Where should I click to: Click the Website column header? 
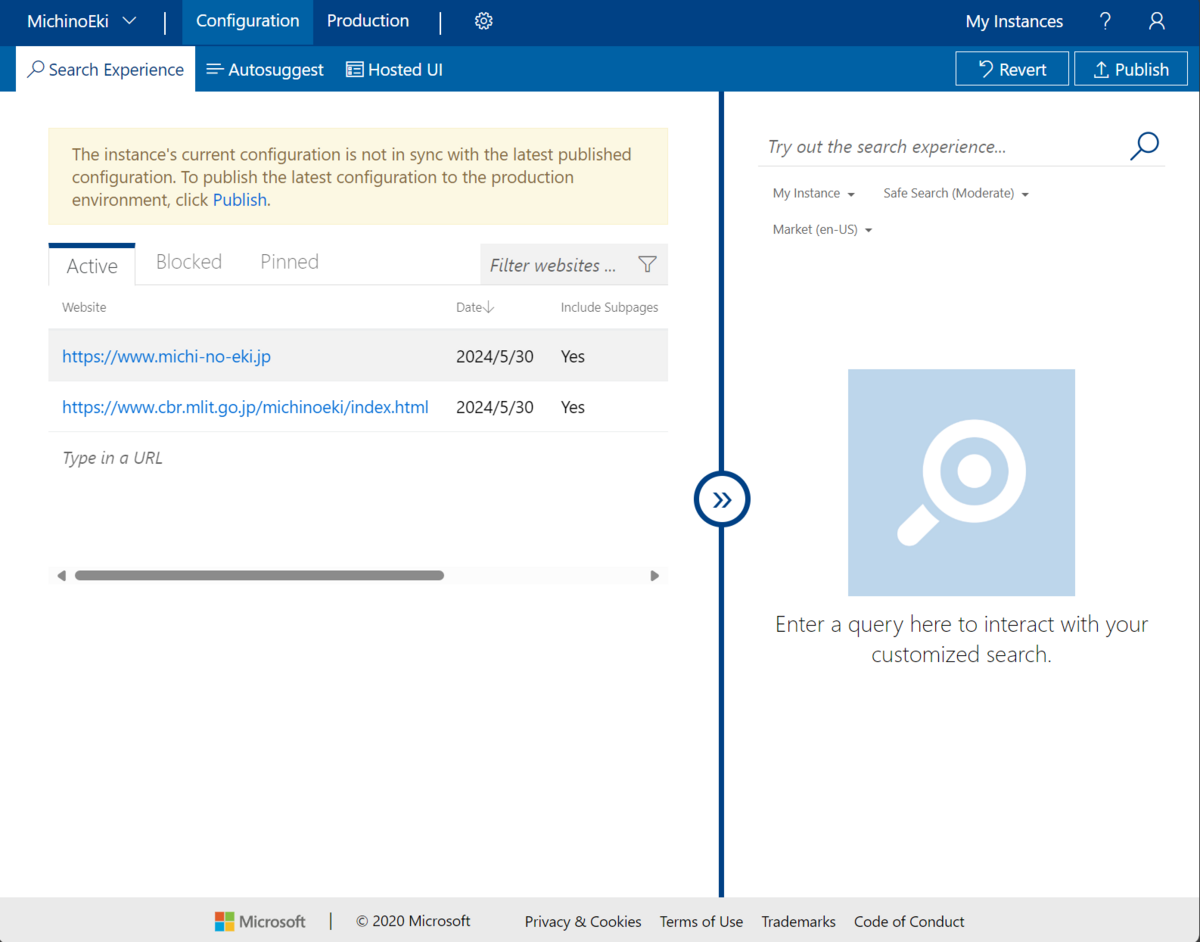click(84, 307)
